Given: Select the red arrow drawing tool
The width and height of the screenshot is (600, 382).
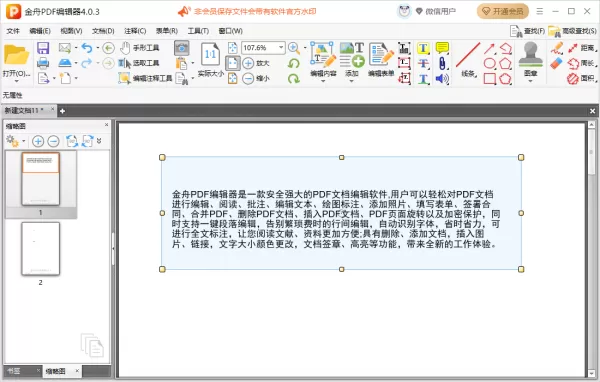Looking at the screenshot, I should [489, 48].
